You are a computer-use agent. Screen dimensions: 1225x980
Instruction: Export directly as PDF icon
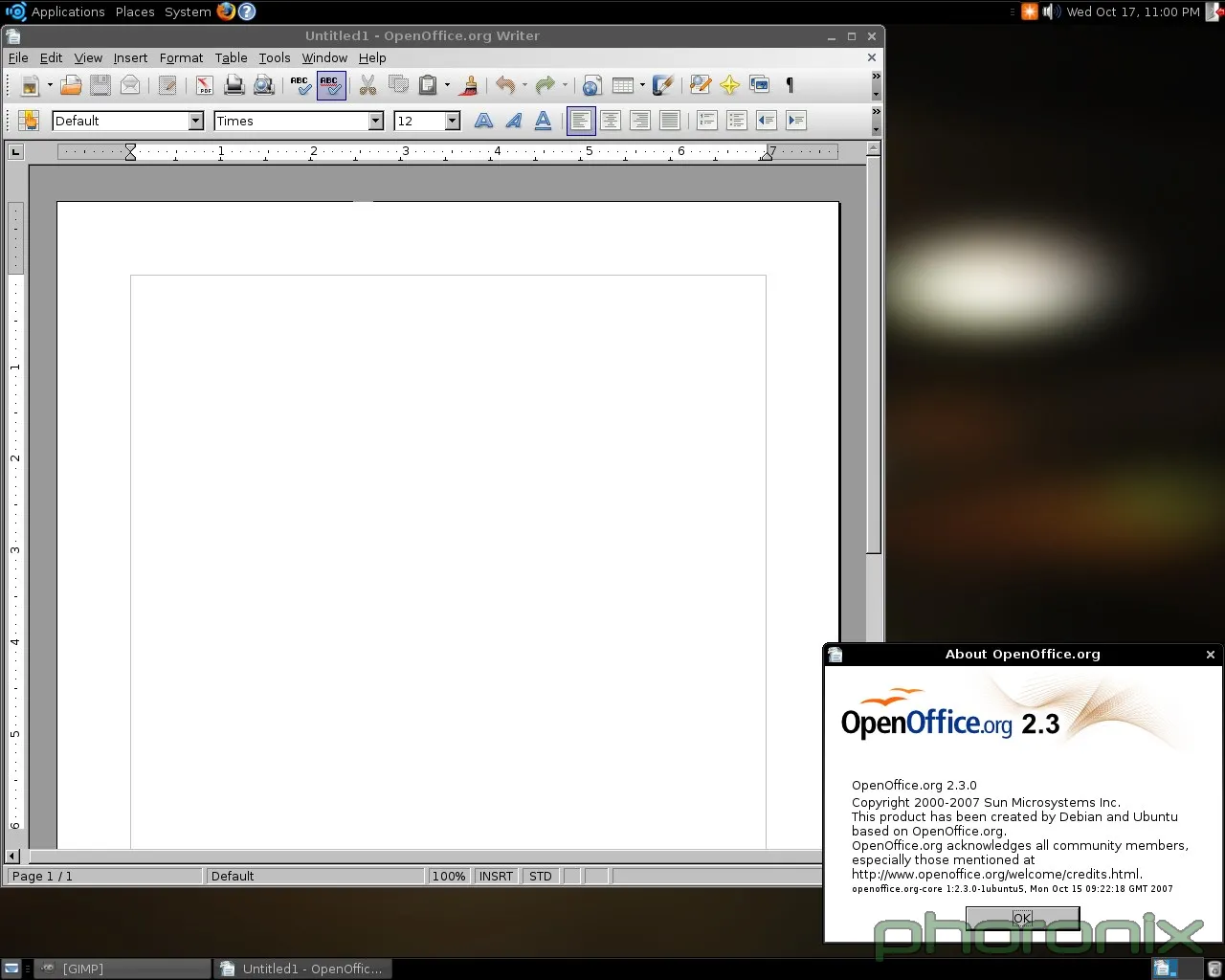click(x=205, y=85)
